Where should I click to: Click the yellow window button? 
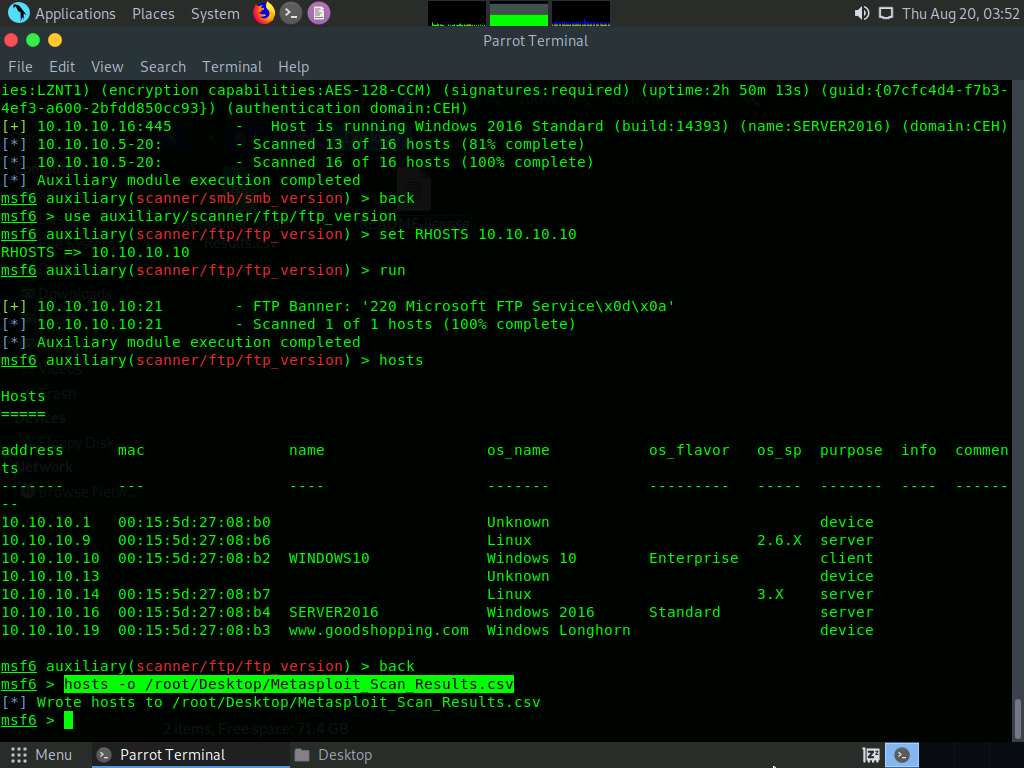55,40
